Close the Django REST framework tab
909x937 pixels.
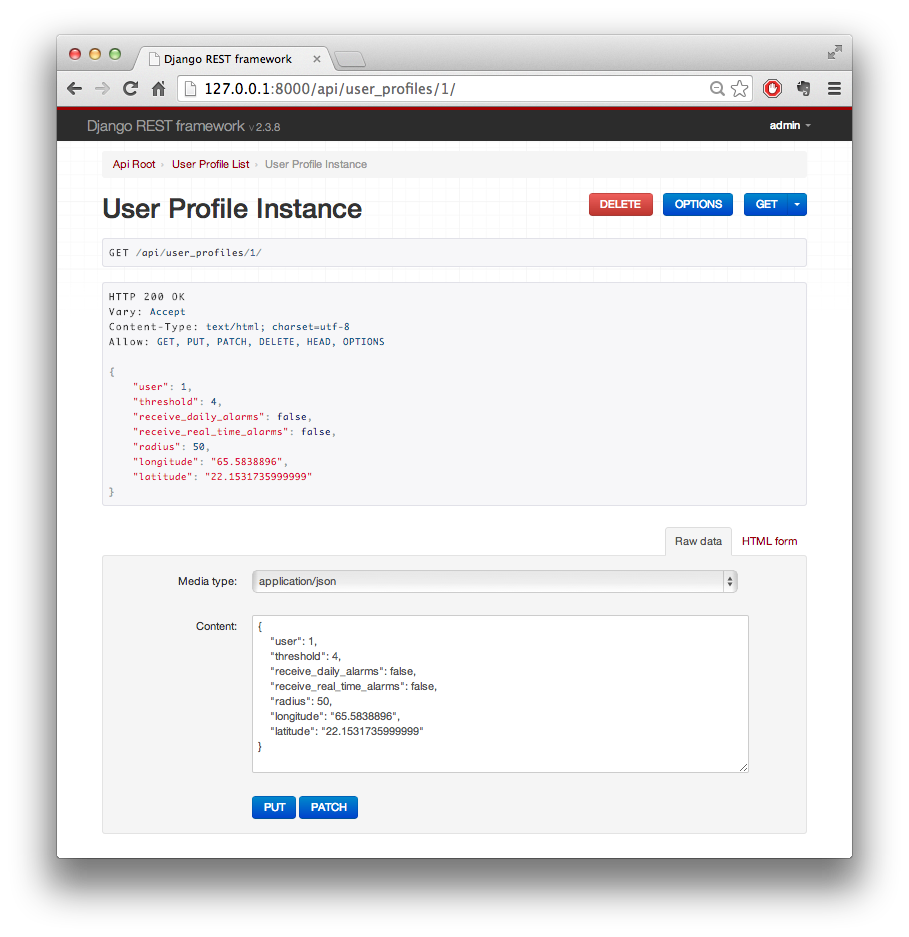point(317,59)
